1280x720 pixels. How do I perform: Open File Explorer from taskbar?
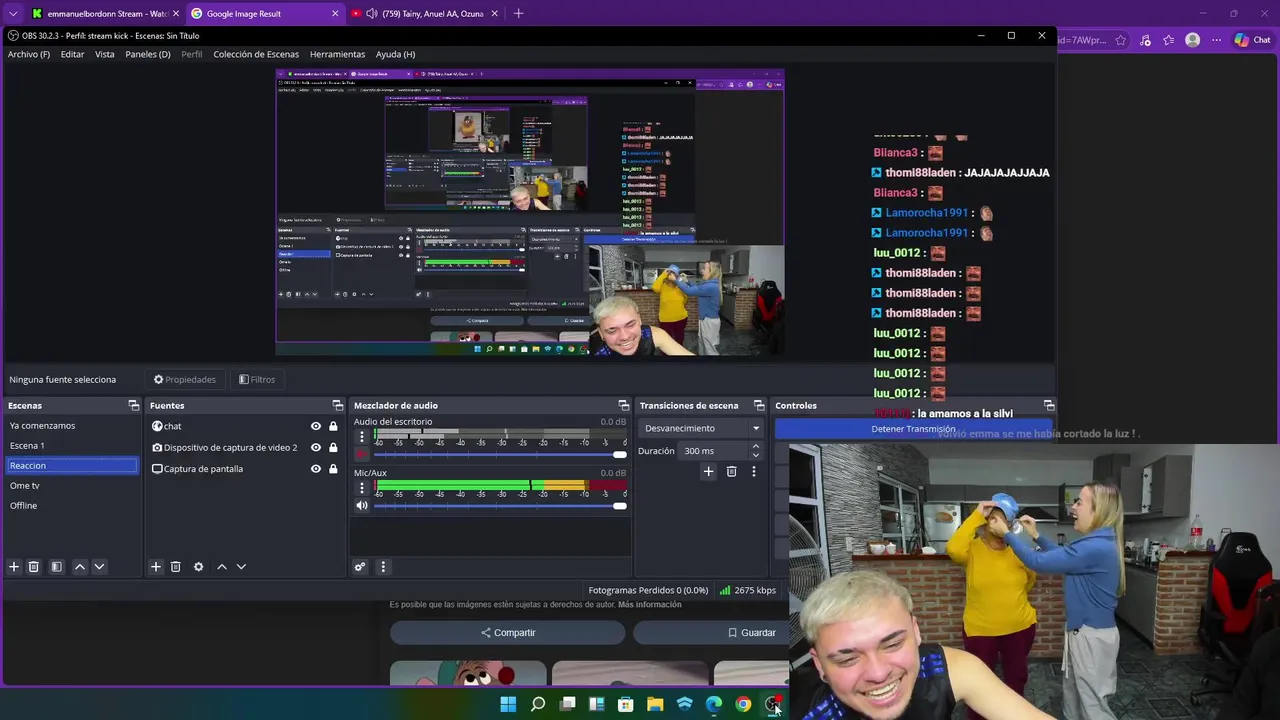tap(655, 704)
